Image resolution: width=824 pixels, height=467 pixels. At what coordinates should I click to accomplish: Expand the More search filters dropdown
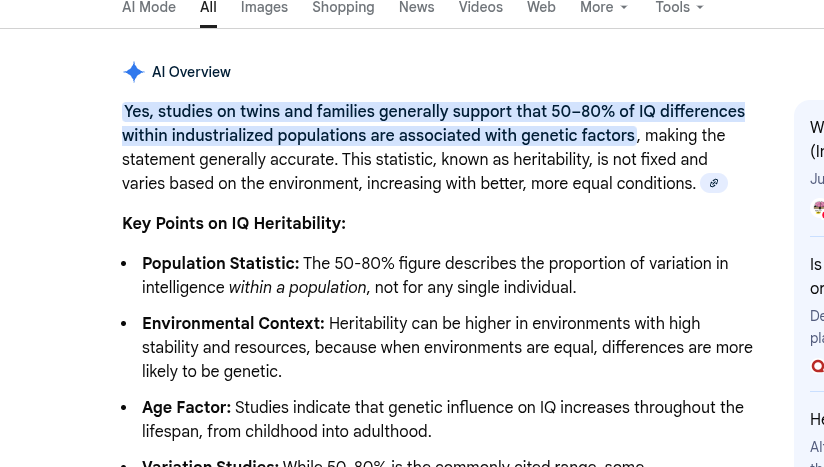coord(604,8)
